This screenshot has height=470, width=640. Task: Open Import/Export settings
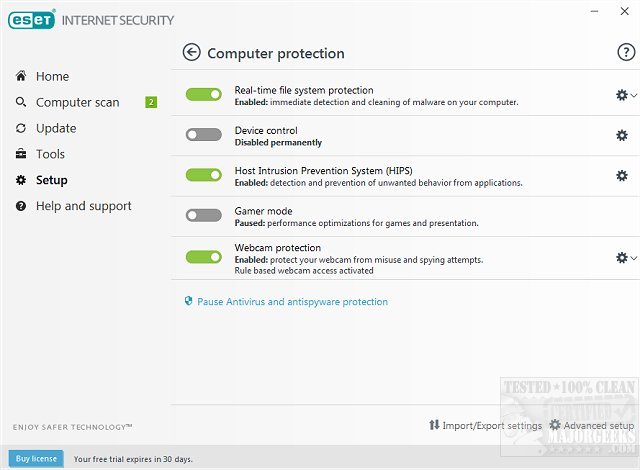(x=485, y=425)
